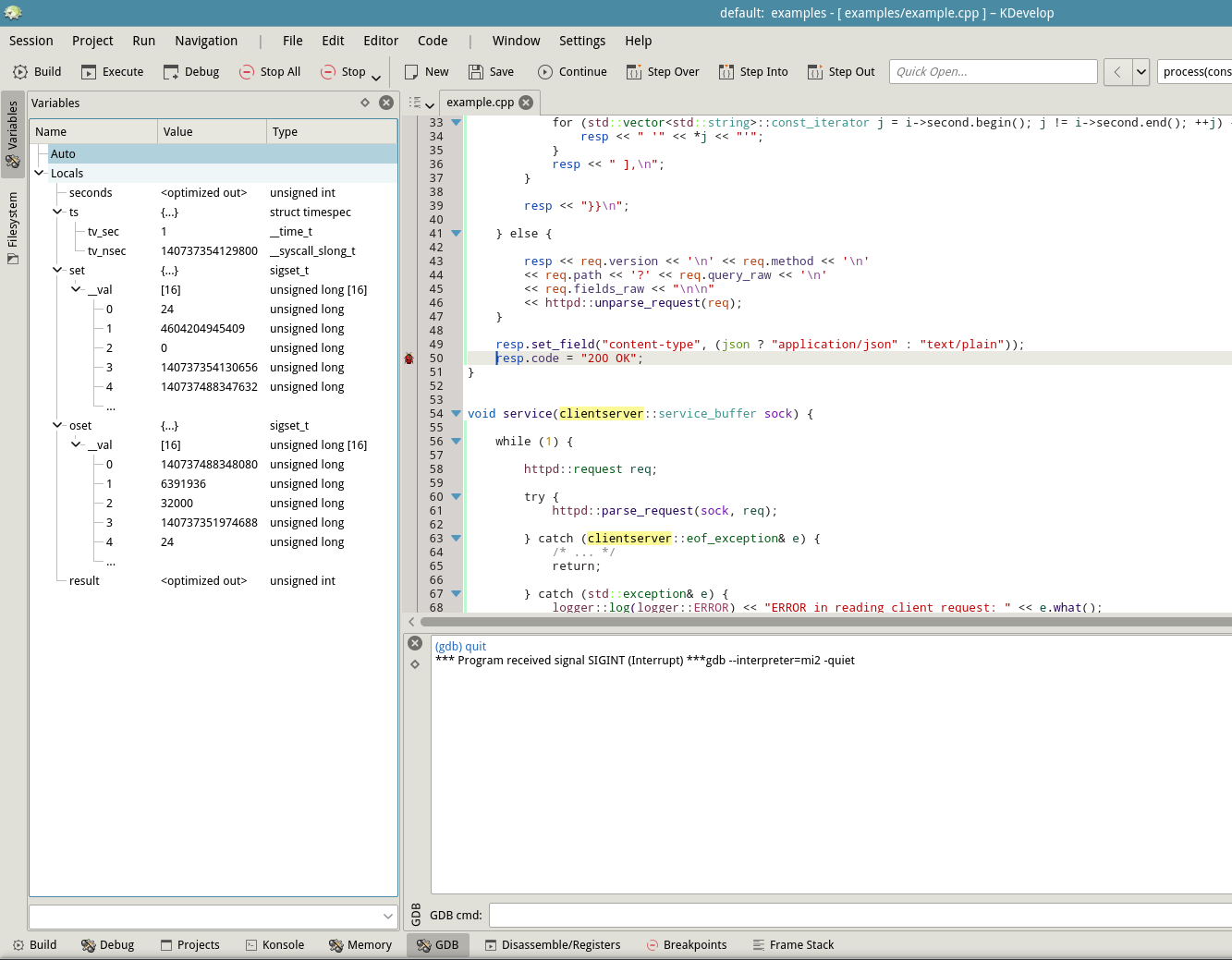Open the Settings menu
The height and width of the screenshot is (960, 1232).
pos(582,41)
